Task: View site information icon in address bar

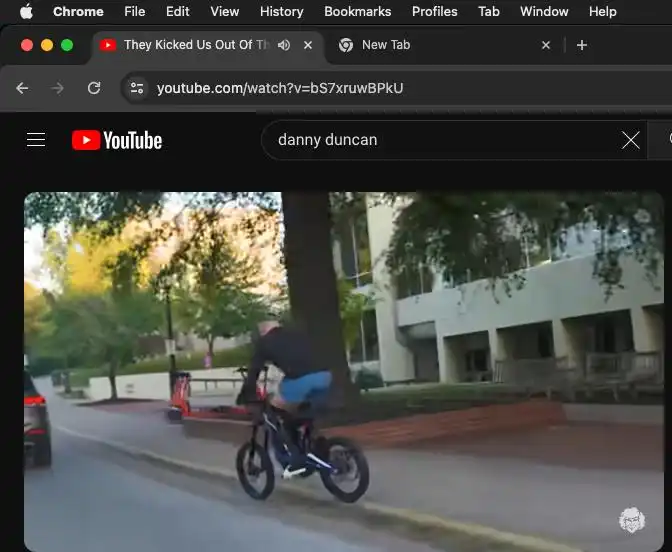Action: click(137, 88)
